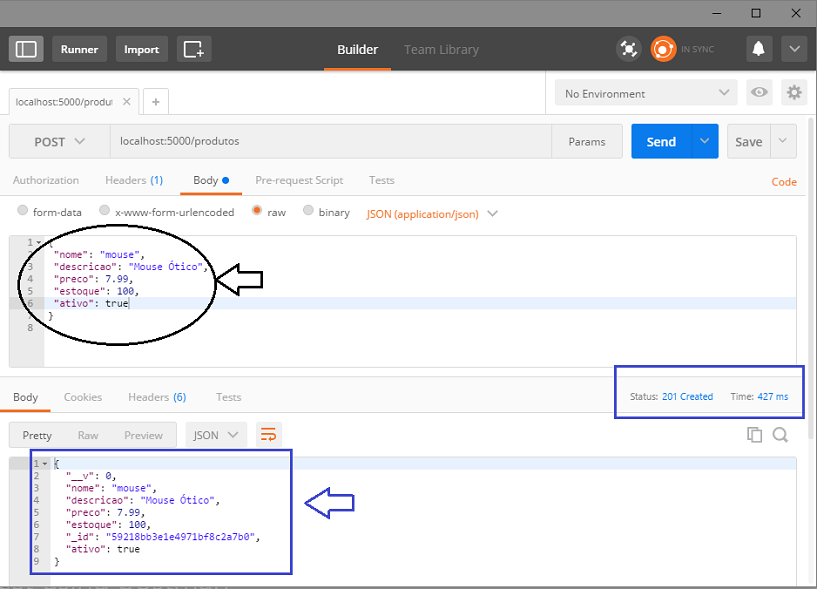Click the "preco": 7.99 line in request editor
817x589 pixels.
(x=93, y=279)
